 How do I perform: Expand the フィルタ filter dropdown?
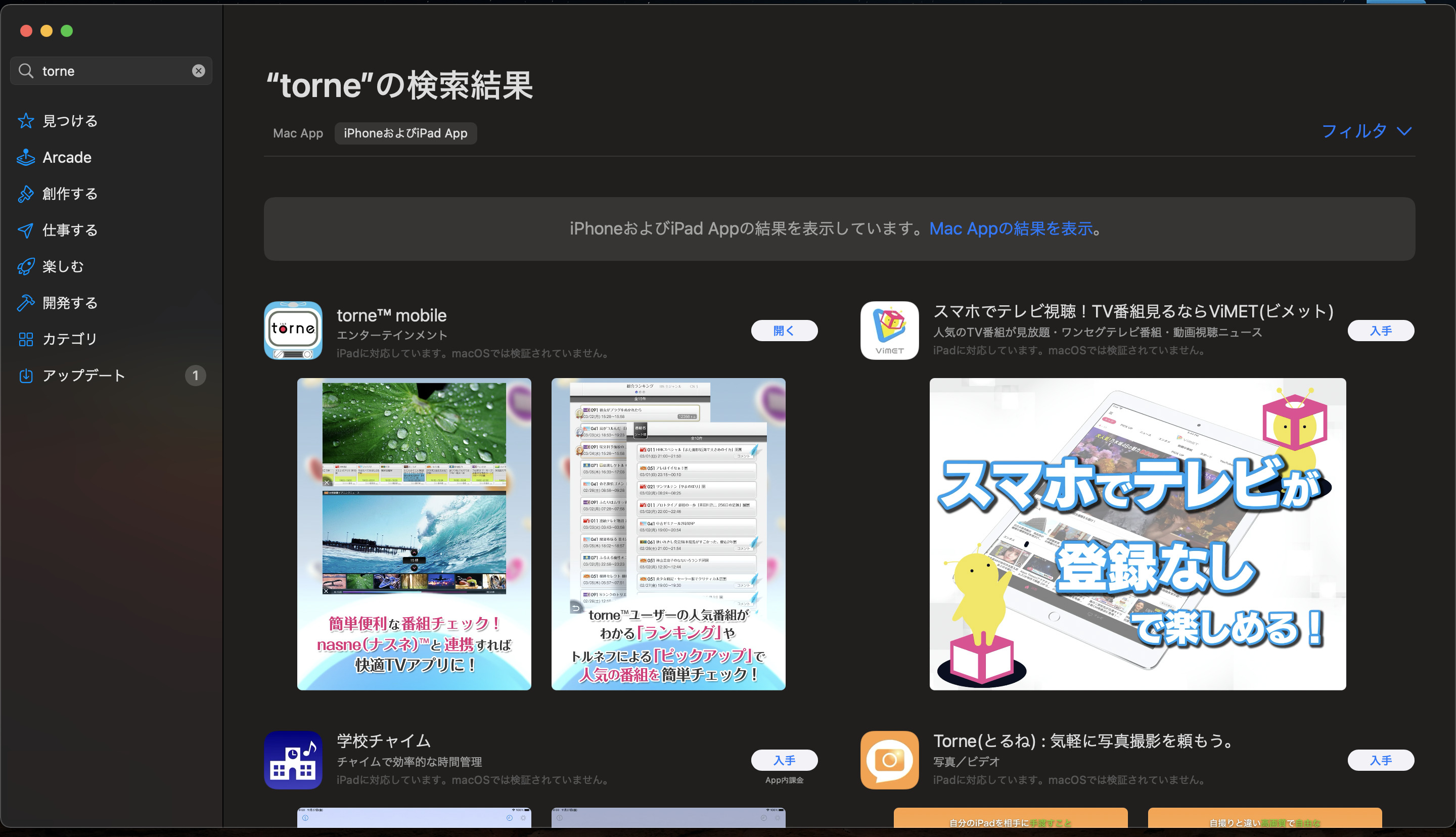click(x=1367, y=131)
